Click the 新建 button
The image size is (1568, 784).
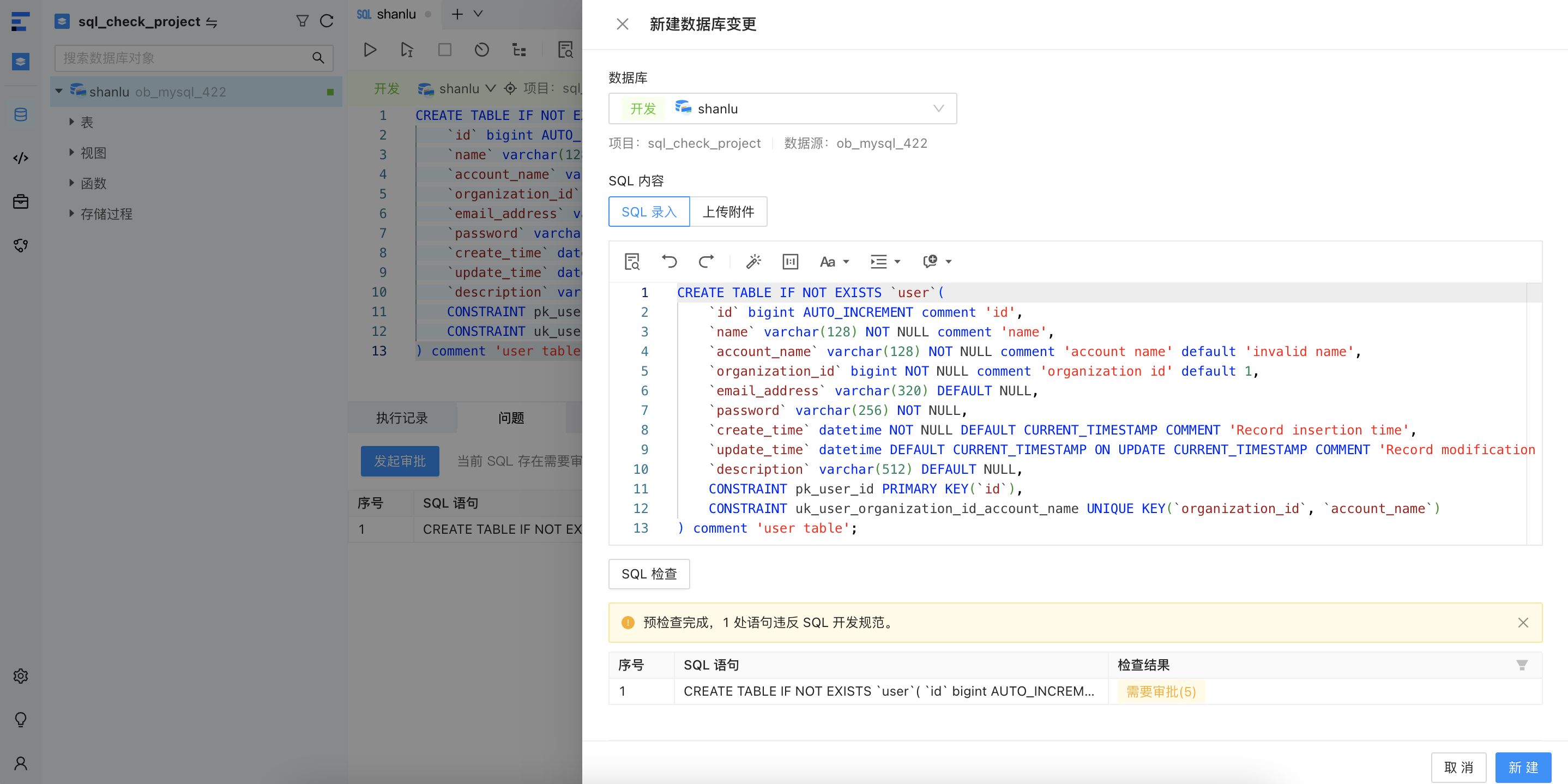1523,767
